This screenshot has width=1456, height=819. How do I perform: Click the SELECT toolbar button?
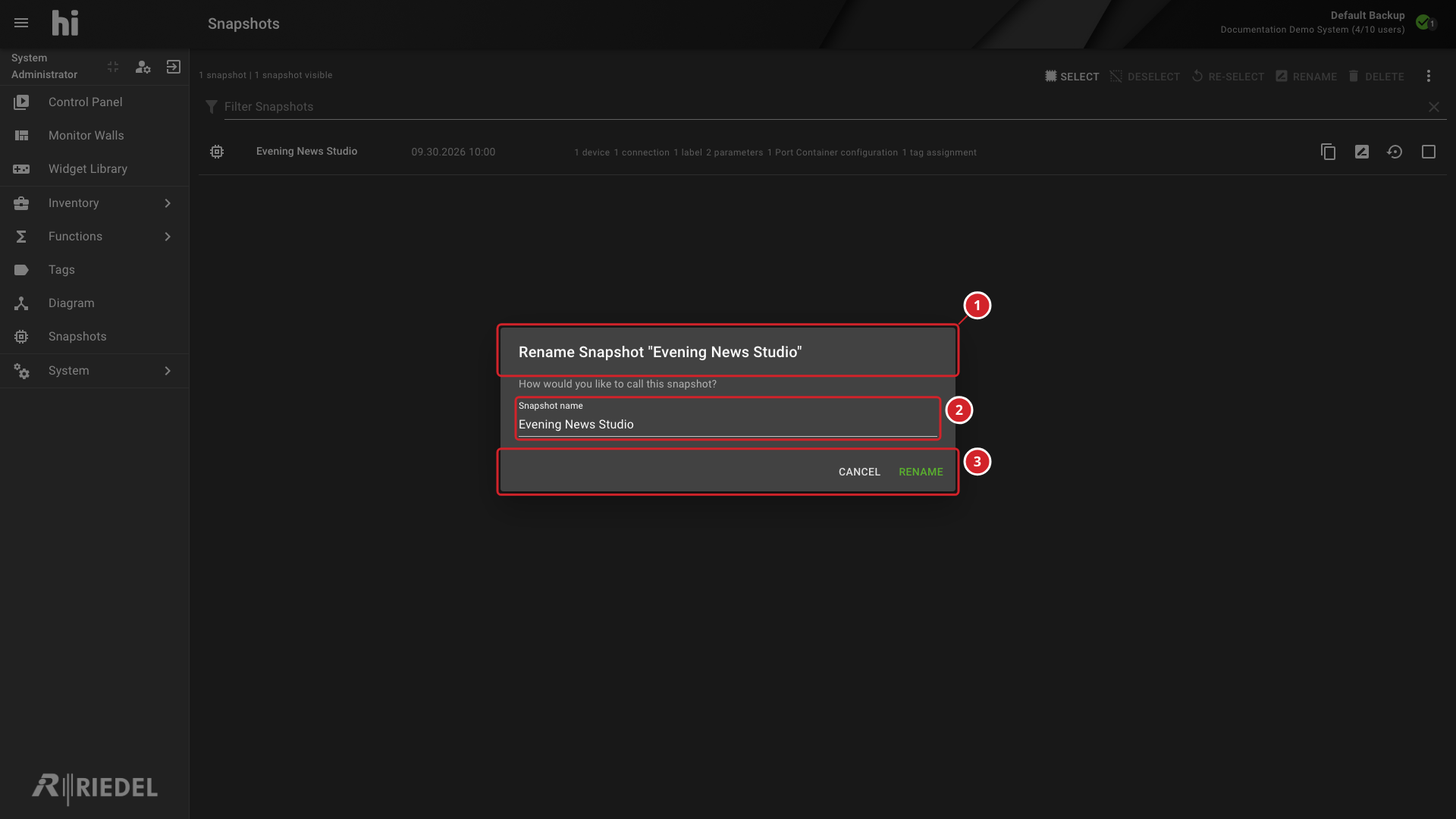point(1072,77)
